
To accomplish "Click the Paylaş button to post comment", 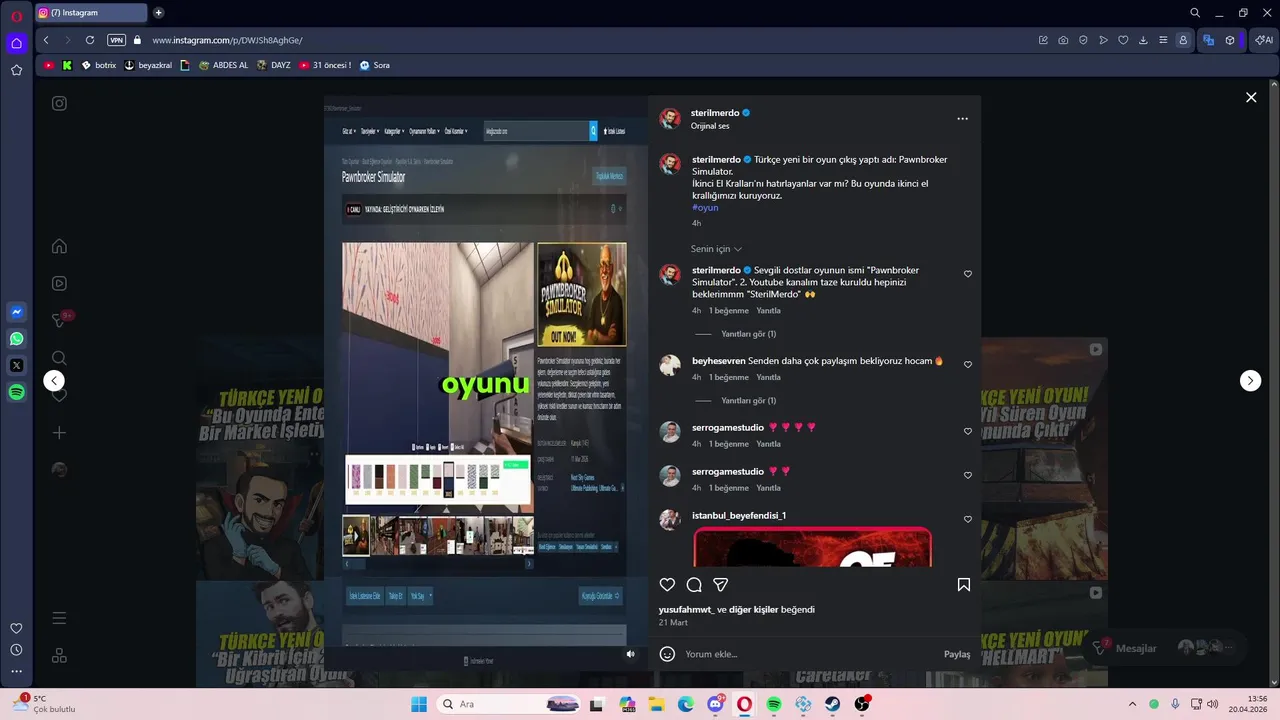I will (x=957, y=654).
